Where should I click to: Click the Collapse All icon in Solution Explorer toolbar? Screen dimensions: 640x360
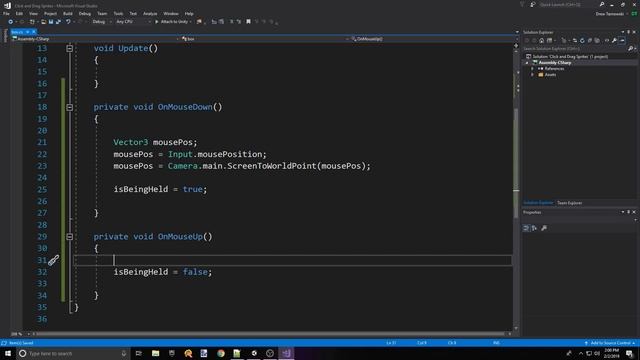[x=590, y=40]
